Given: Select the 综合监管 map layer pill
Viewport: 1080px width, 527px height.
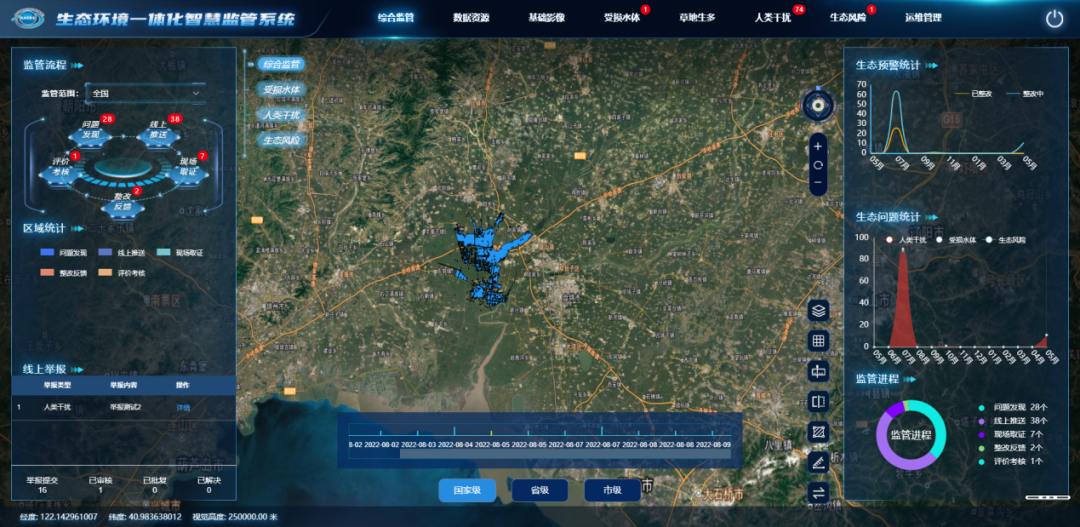Looking at the screenshot, I should pyautogui.click(x=282, y=65).
